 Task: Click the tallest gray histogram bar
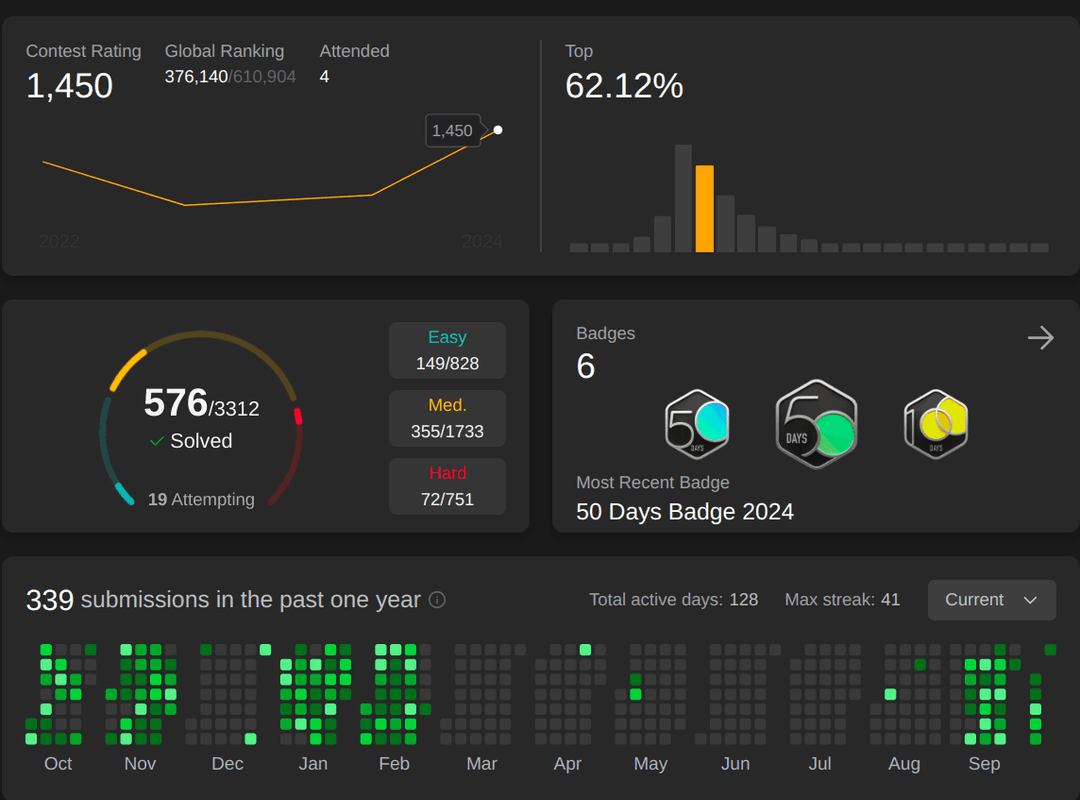[683, 198]
